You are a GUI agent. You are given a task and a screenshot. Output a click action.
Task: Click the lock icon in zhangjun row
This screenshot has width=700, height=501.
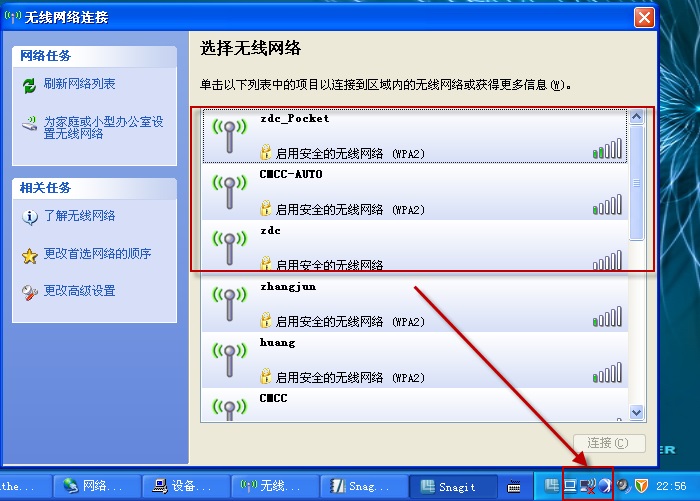click(266, 320)
